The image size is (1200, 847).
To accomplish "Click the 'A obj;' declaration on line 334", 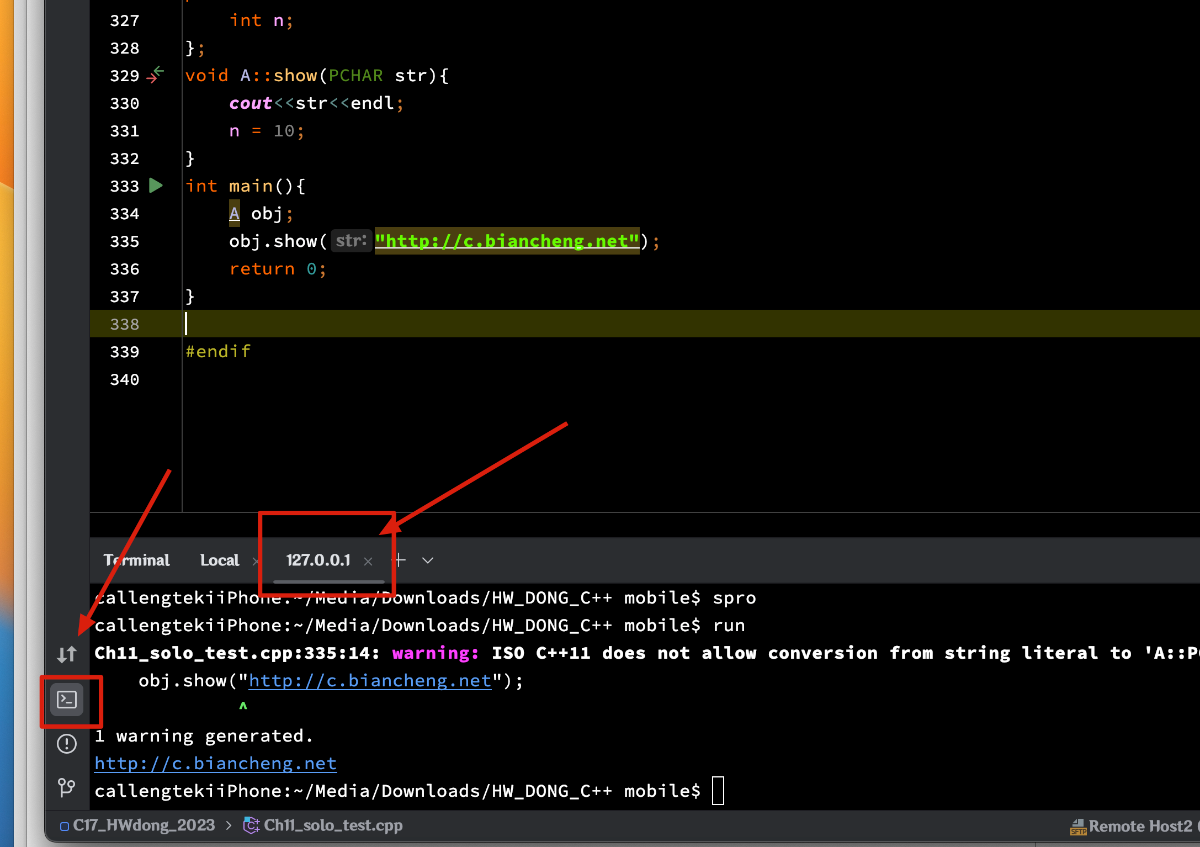I will [x=262, y=213].
